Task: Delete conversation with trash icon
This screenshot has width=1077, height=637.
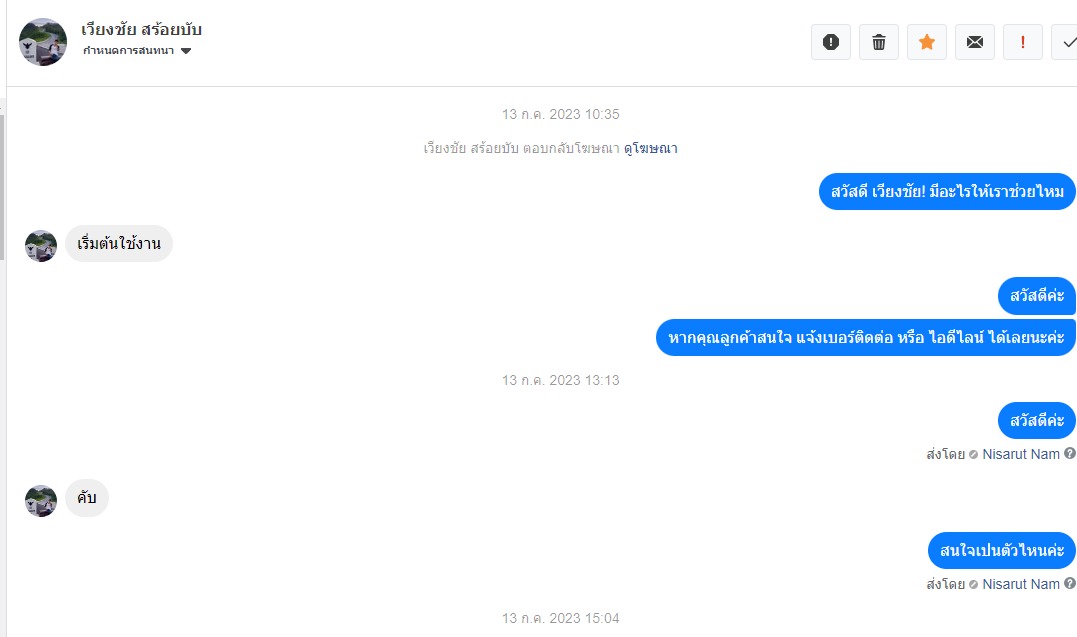Action: 878,42
